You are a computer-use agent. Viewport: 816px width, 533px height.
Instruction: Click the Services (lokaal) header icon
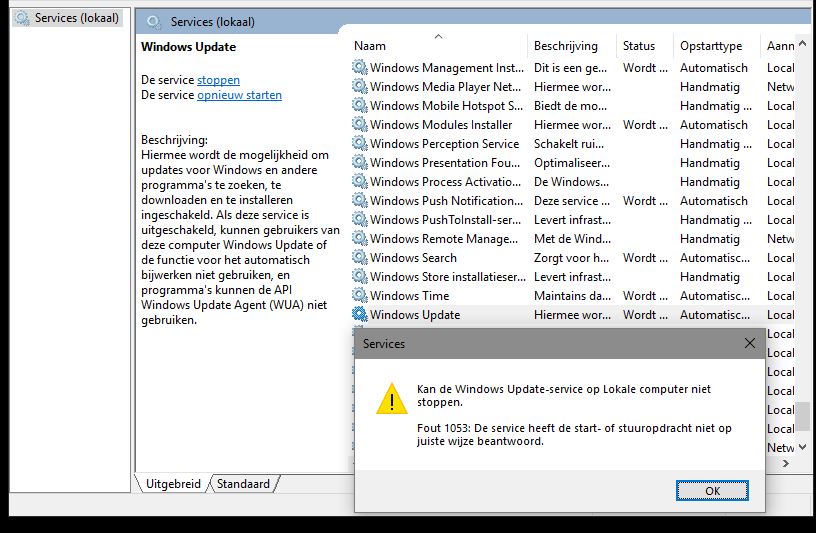tap(154, 22)
